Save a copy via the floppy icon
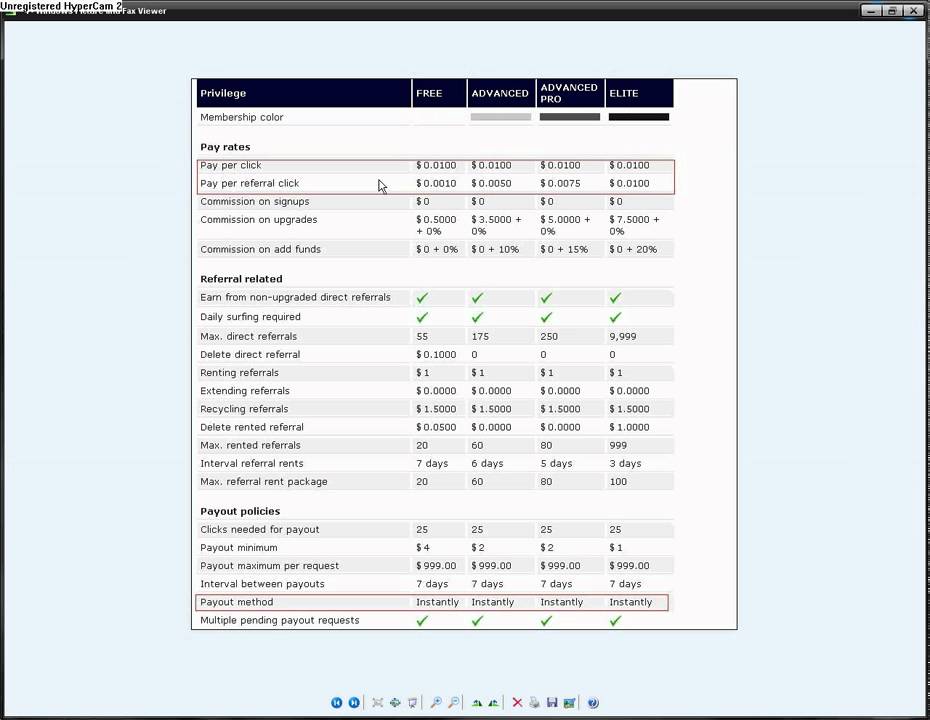930x720 pixels. [x=552, y=703]
